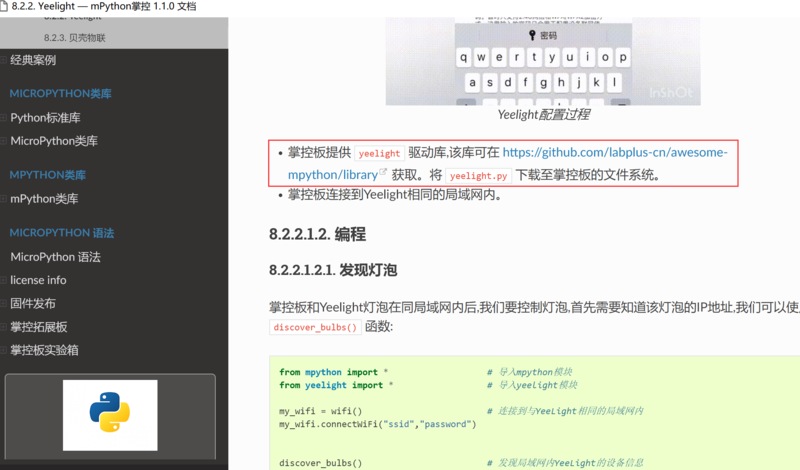
Task: Click the page icon beside the tab title
Action: point(4,6)
